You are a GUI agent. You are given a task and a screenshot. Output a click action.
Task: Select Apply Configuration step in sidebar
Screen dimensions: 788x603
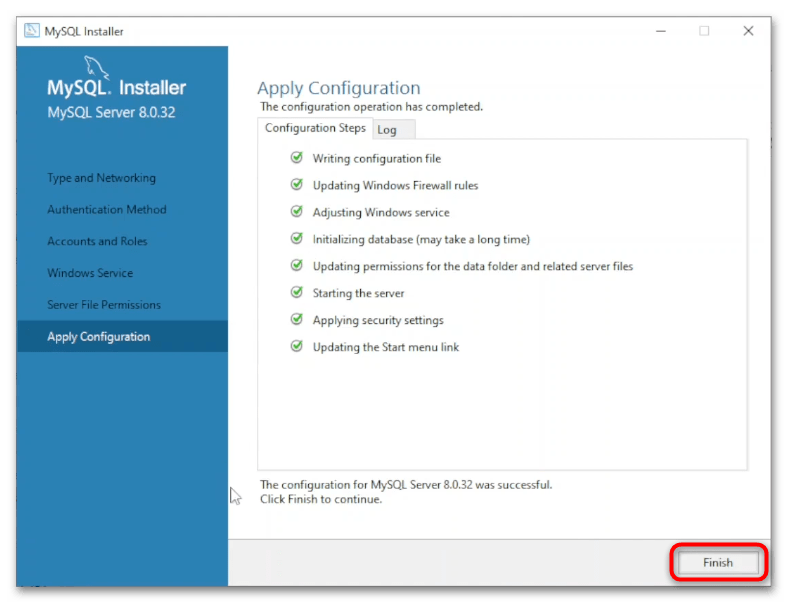pos(122,336)
